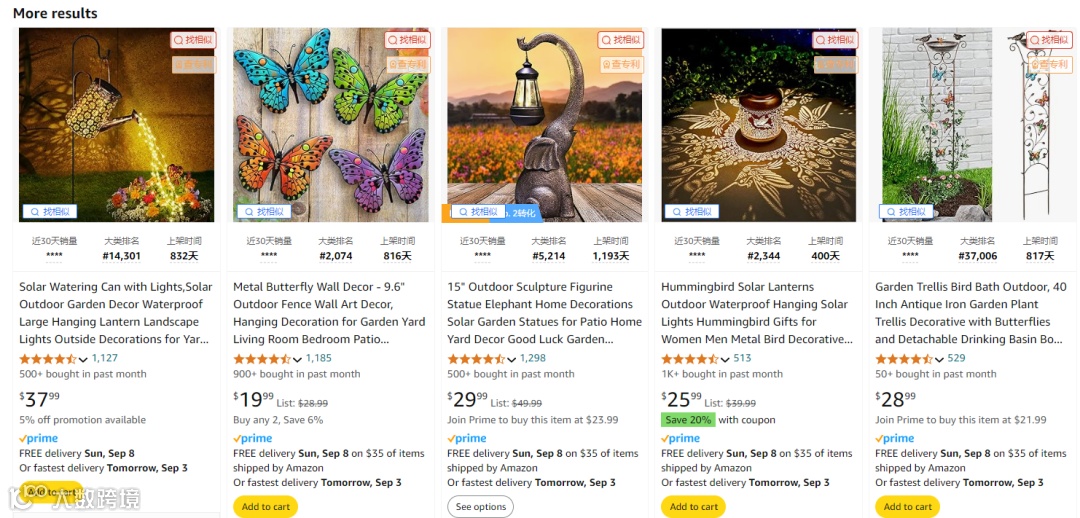Add Hummingbird Solar Lanterns to cart
Screen dimensions: 1080x518
[694, 506]
